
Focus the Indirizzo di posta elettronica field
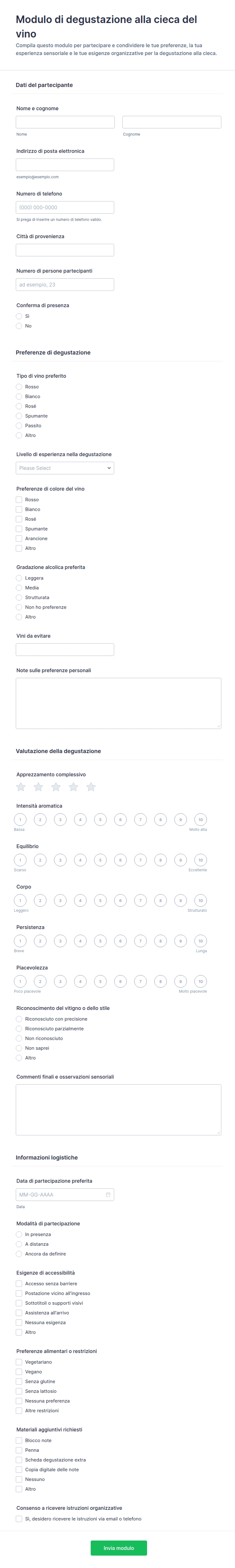coord(65,165)
